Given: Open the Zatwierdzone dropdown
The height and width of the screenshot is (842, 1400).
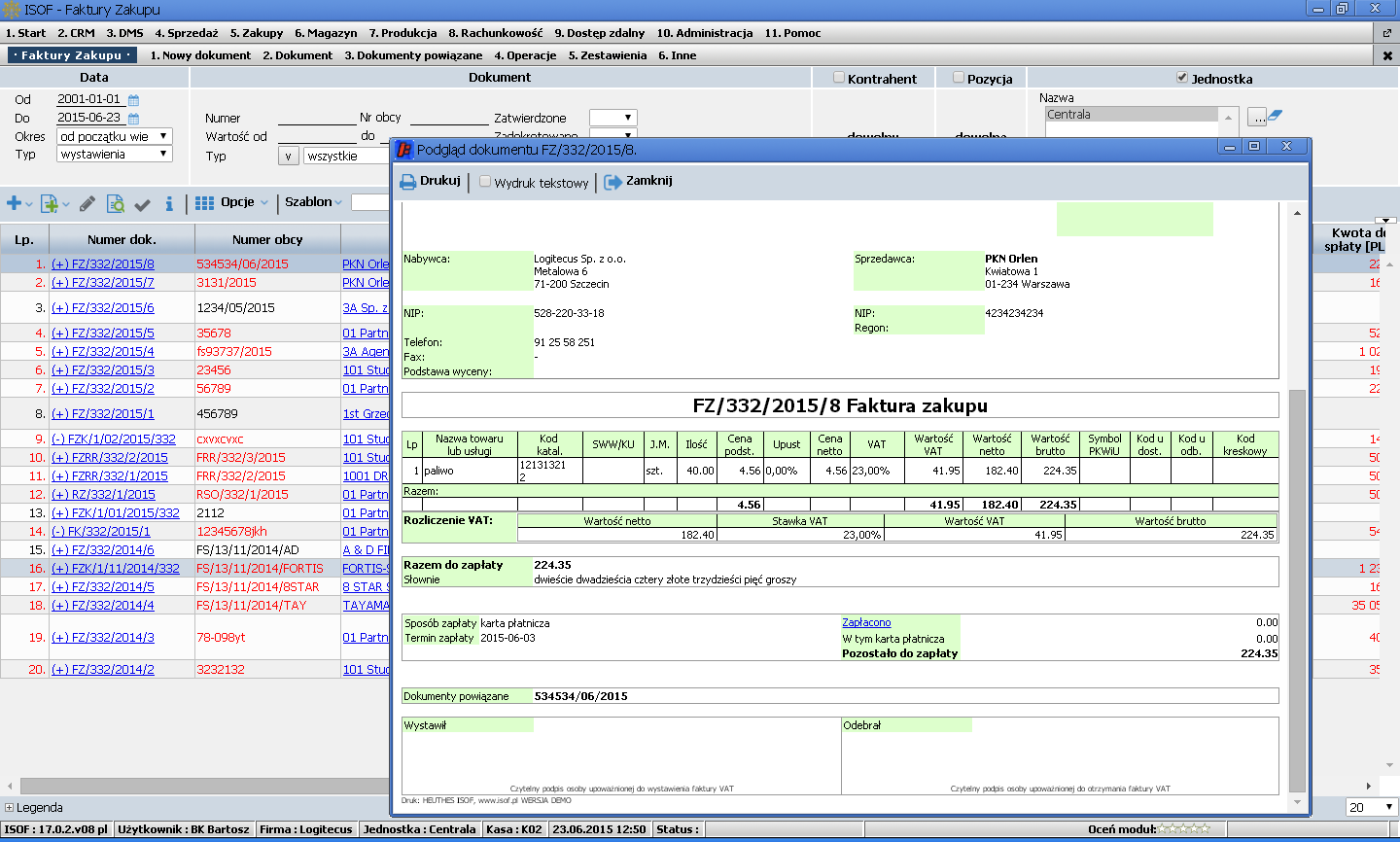Looking at the screenshot, I should tap(612, 118).
